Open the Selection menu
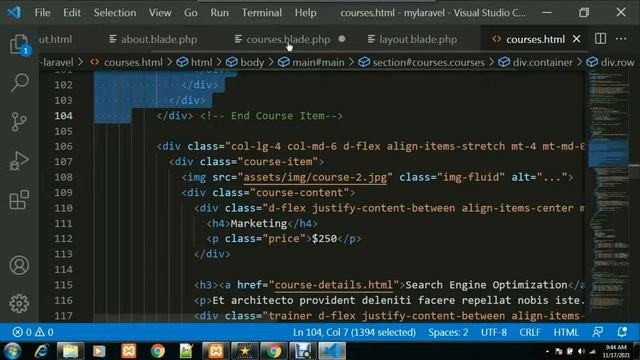The height and width of the screenshot is (360, 640). (115, 13)
